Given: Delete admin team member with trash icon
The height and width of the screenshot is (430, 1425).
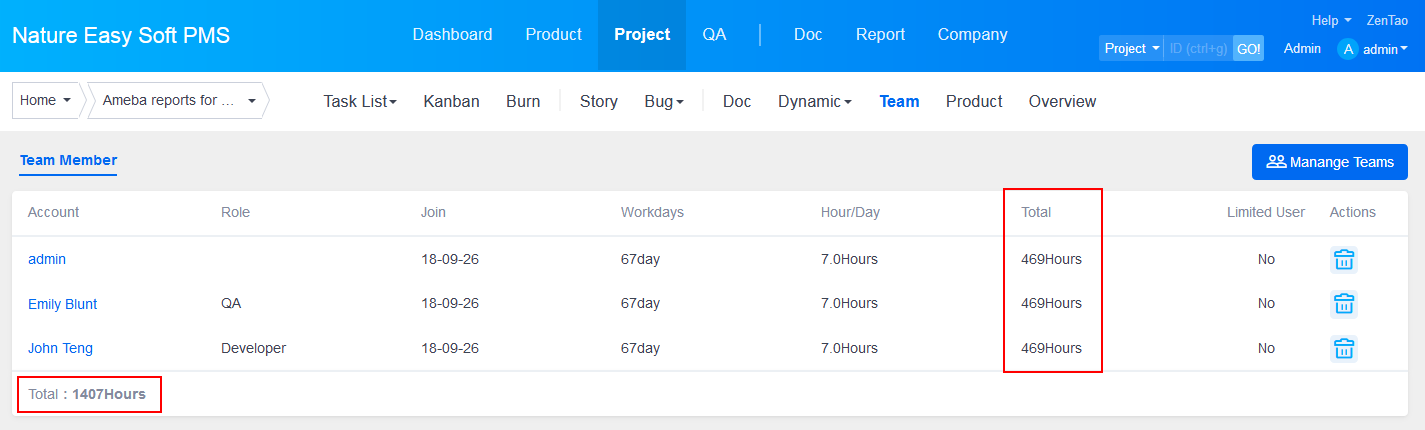Looking at the screenshot, I should (x=1344, y=259).
